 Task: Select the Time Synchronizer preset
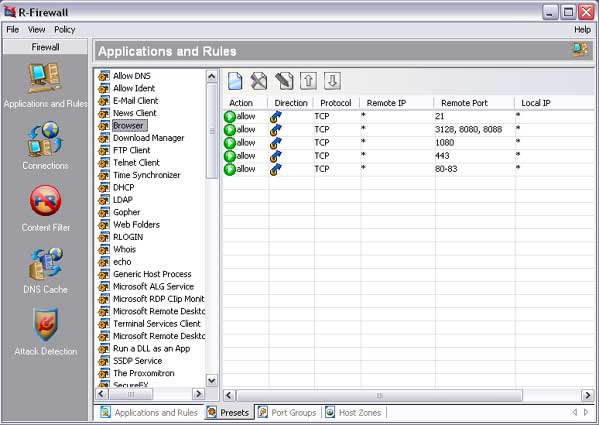click(146, 175)
